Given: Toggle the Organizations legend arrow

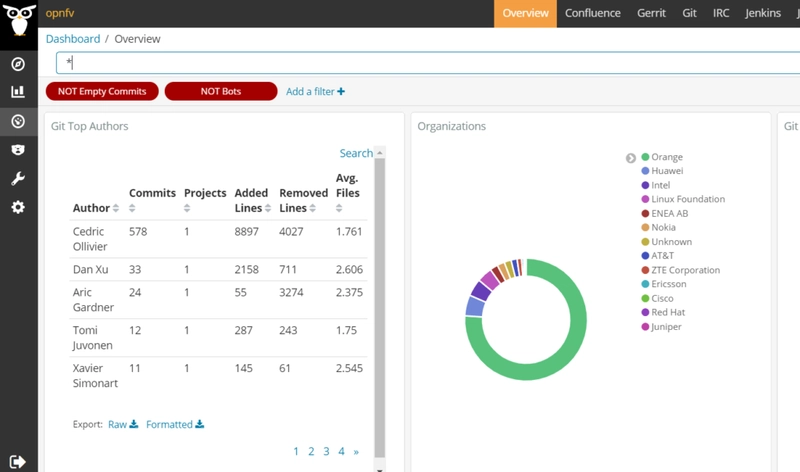Looking at the screenshot, I should 631,158.
